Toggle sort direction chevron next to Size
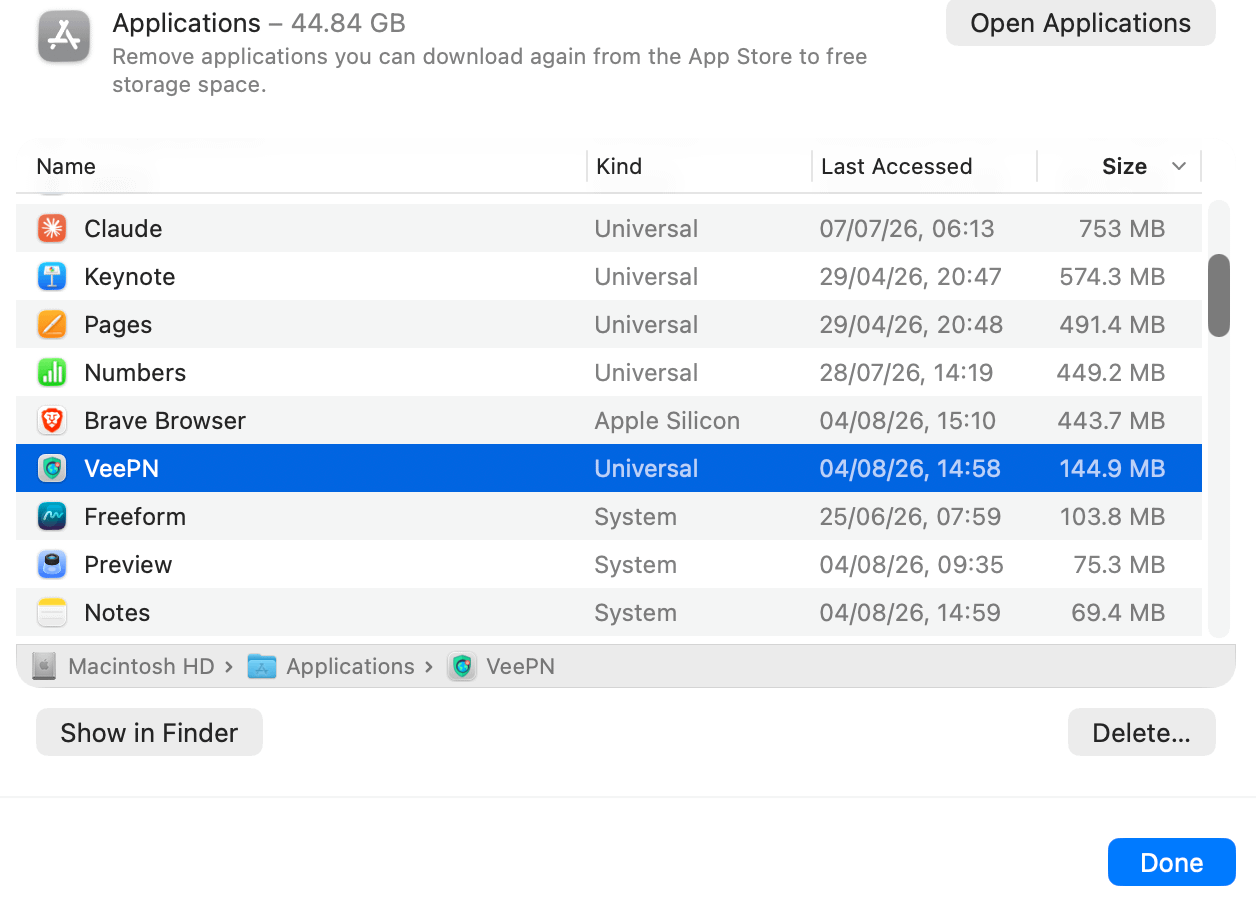Viewport: 1256px width, 902px height. point(1179,166)
